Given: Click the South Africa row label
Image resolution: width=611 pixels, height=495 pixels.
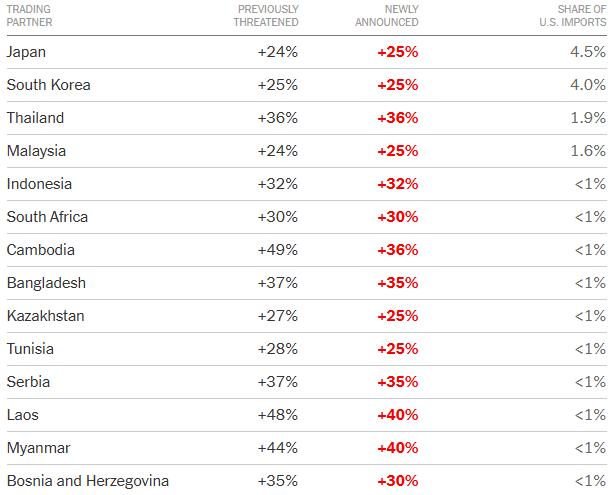Looking at the screenshot, I should [x=47, y=217].
